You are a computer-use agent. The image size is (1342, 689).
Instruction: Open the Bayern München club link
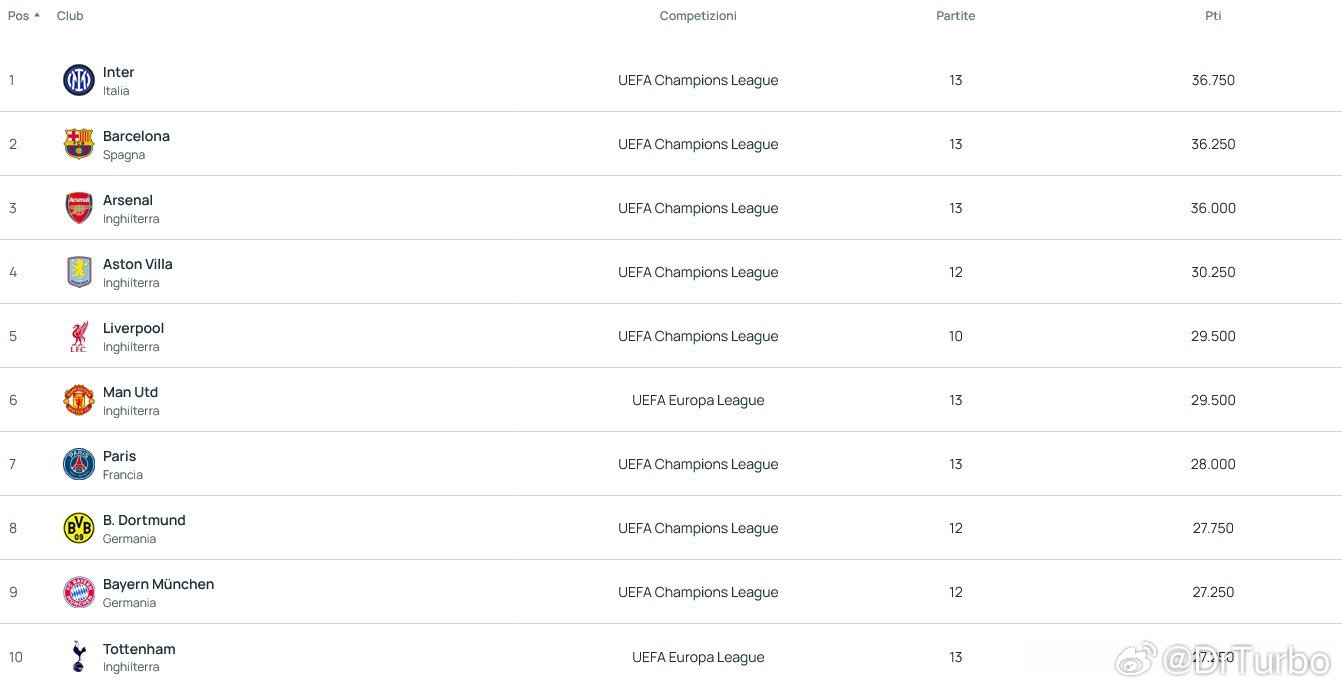click(158, 584)
